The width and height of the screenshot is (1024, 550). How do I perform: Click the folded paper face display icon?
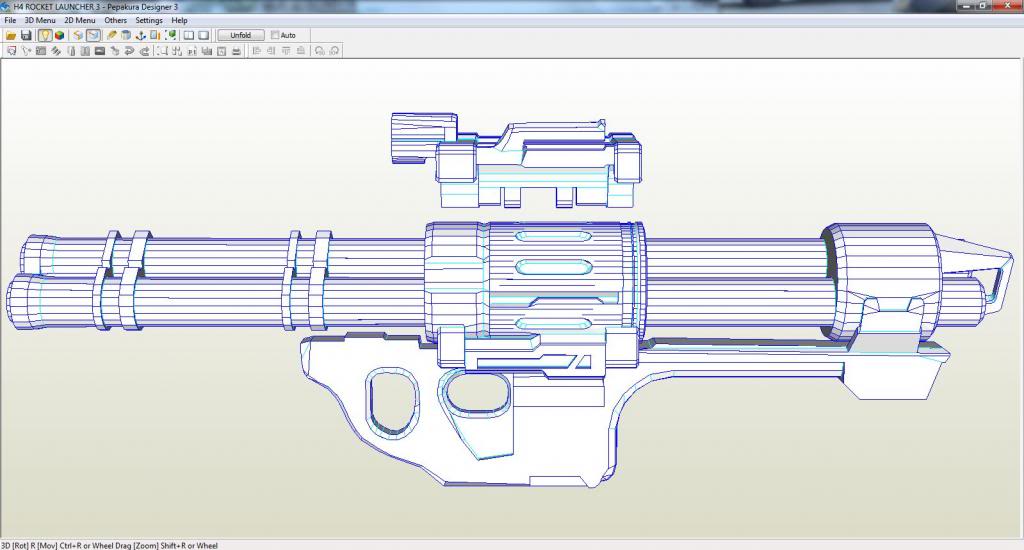coord(78,35)
